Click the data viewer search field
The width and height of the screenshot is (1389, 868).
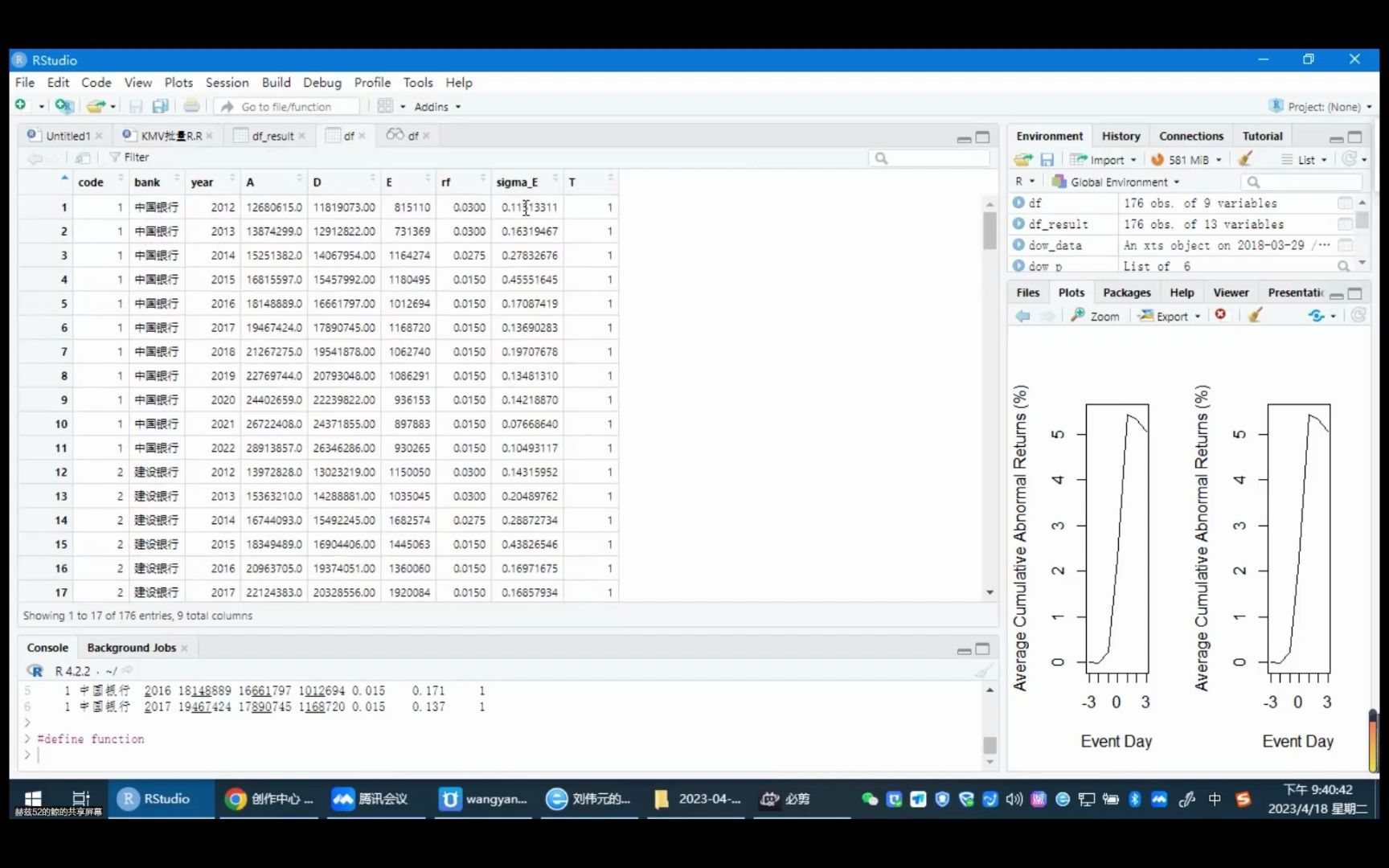tap(932, 158)
